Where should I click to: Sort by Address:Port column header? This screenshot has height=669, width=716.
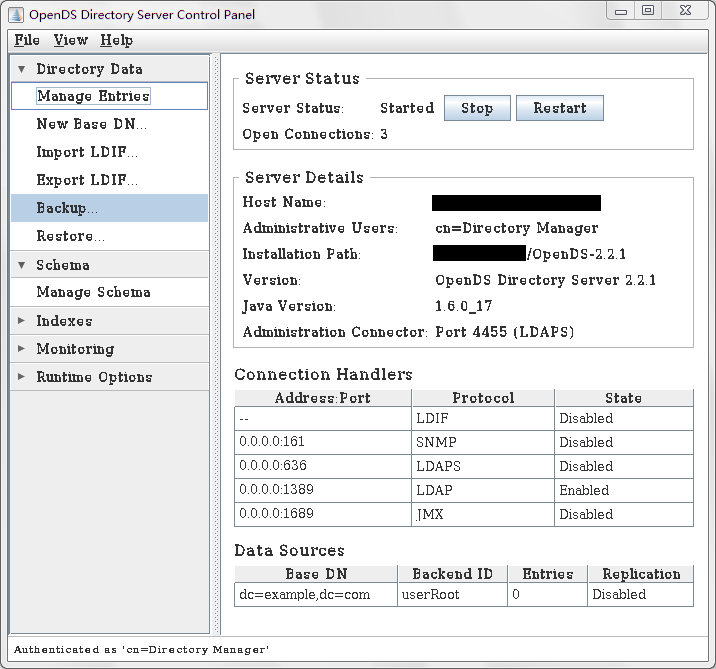323,398
